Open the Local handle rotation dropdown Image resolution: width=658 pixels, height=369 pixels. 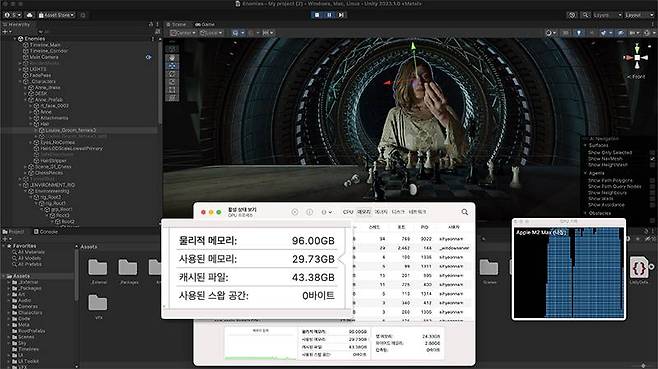tap(211, 33)
